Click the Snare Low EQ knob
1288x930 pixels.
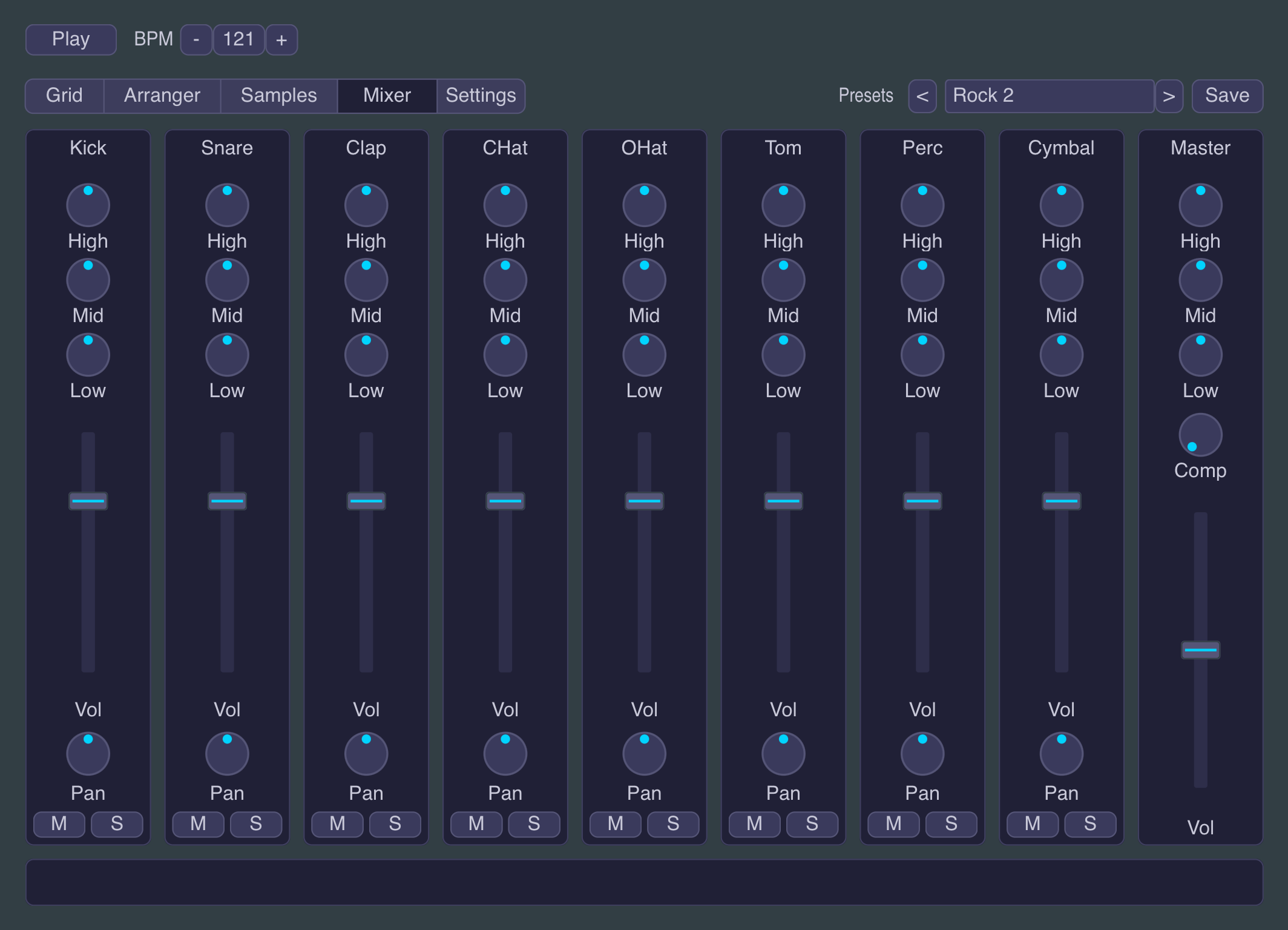click(x=227, y=355)
